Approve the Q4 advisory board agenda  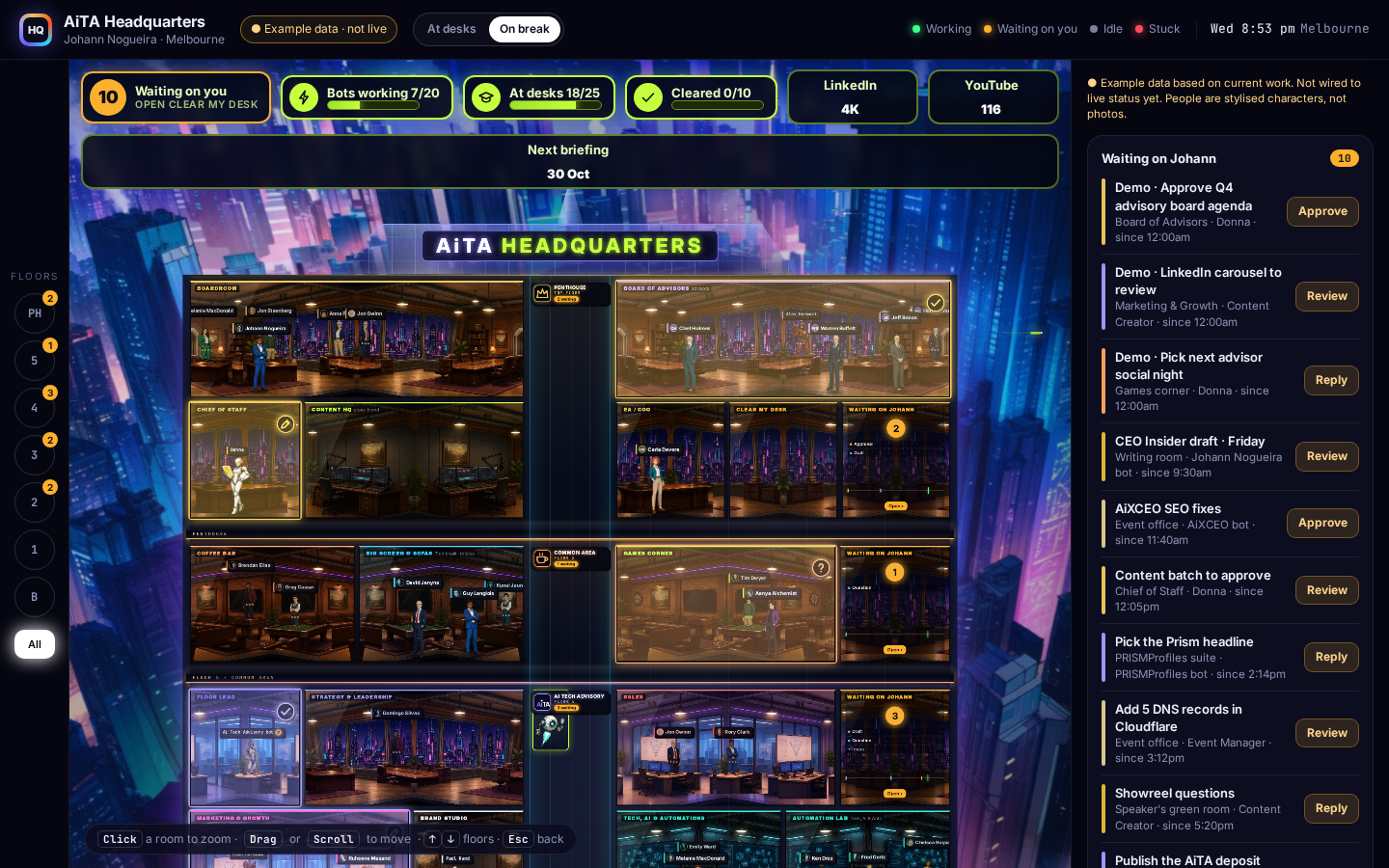click(x=1322, y=211)
